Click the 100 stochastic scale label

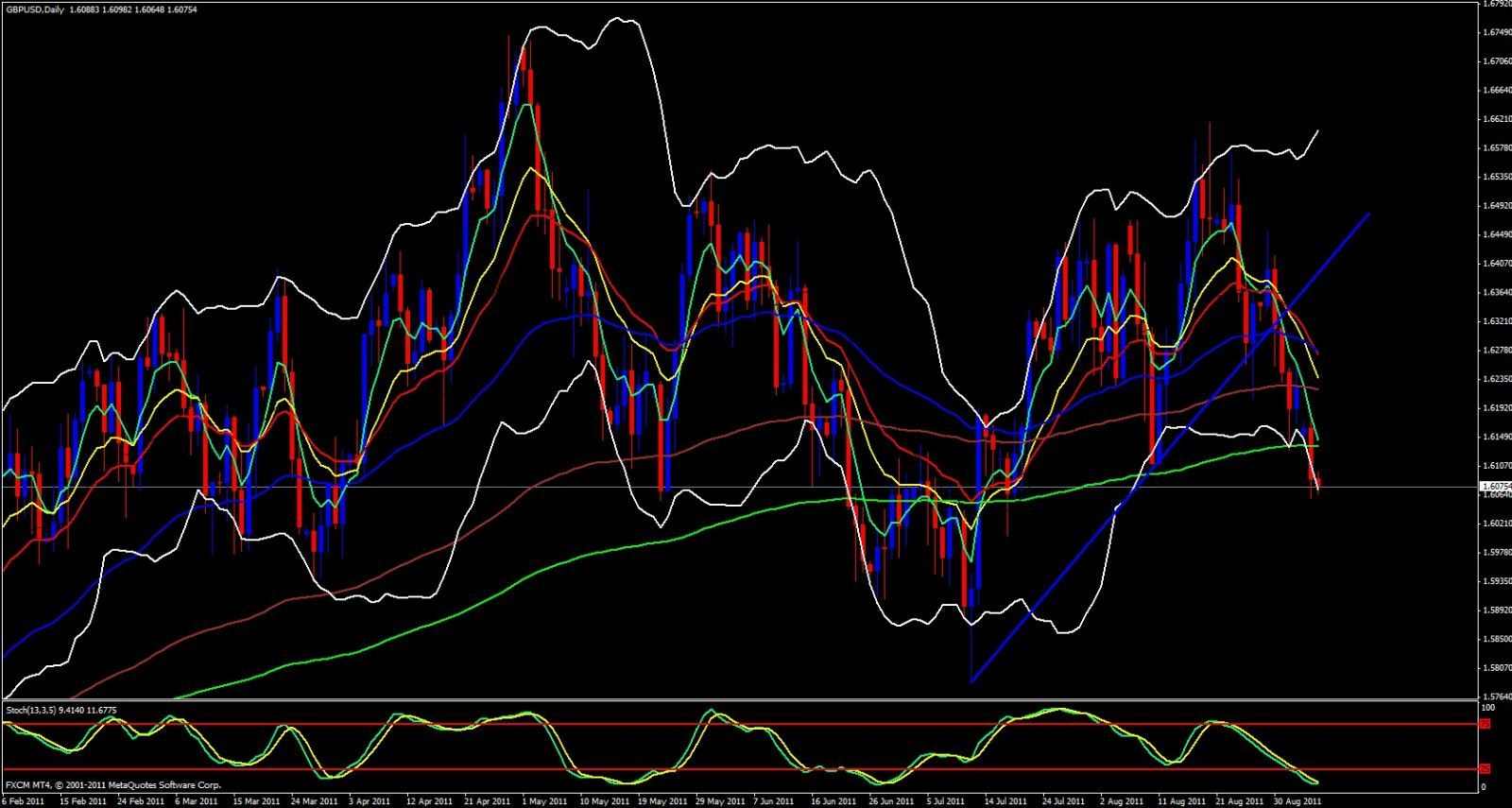(1487, 707)
